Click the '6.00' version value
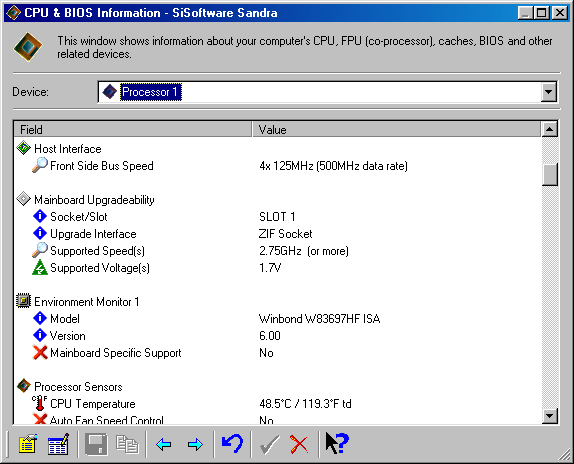The image size is (574, 464). [x=270, y=336]
